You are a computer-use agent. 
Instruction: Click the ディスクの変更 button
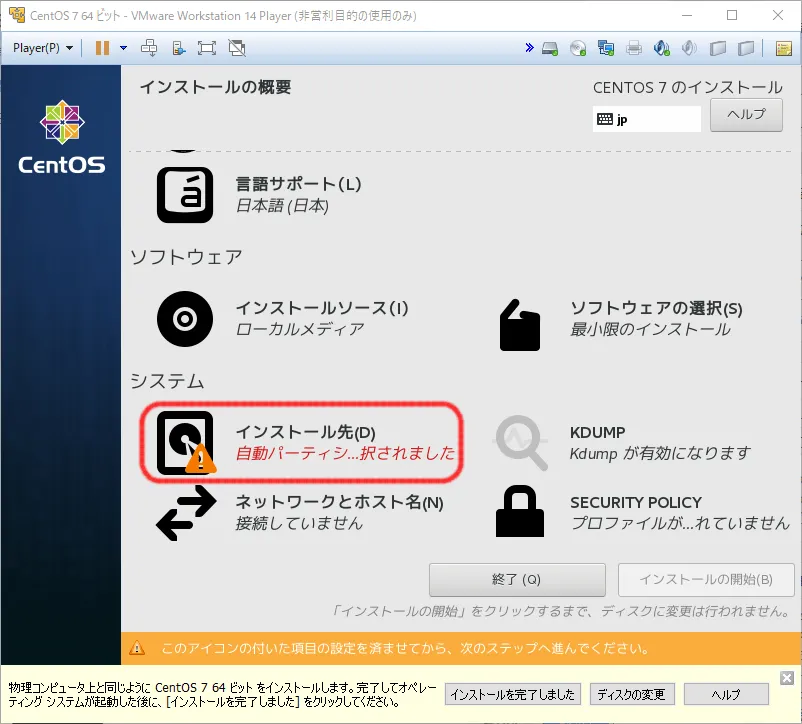coord(632,694)
